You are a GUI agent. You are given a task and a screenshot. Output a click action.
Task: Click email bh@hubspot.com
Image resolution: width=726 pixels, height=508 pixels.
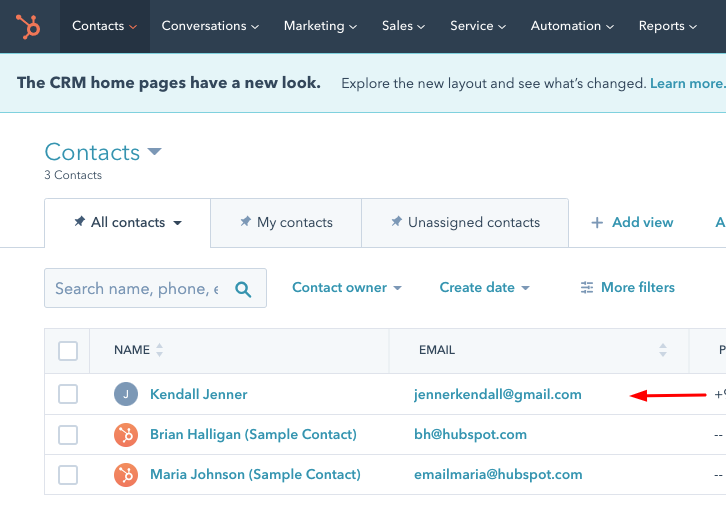coord(470,434)
